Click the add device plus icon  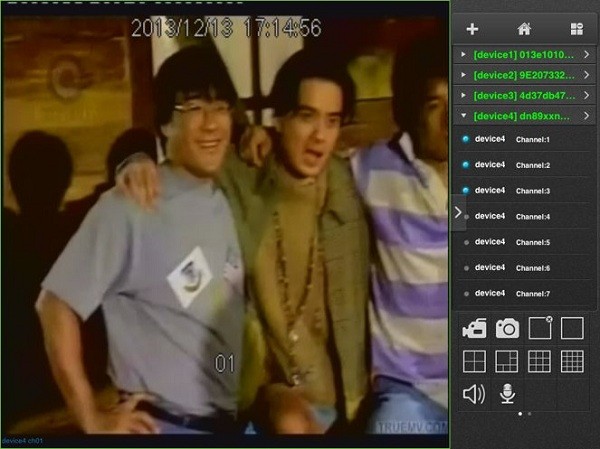pyautogui.click(x=472, y=29)
